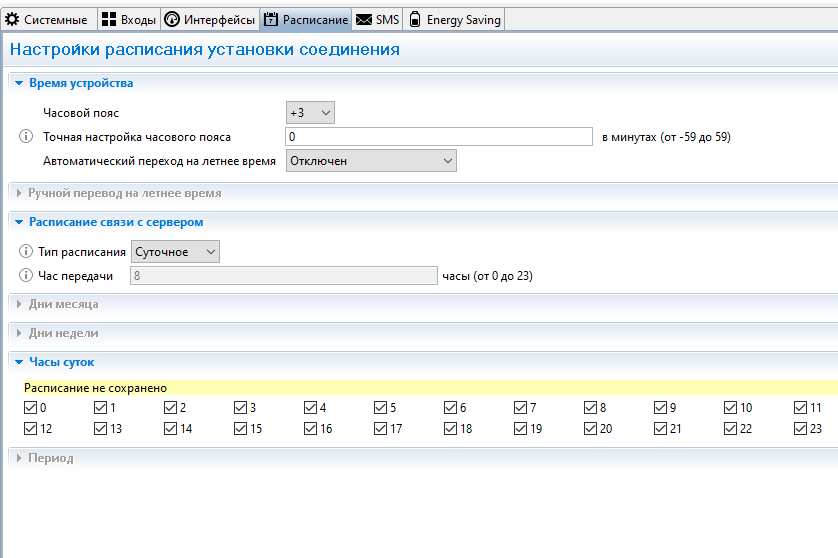838x558 pixels.
Task: Click the label Автоматический переход на летнее время
Action: (x=159, y=161)
